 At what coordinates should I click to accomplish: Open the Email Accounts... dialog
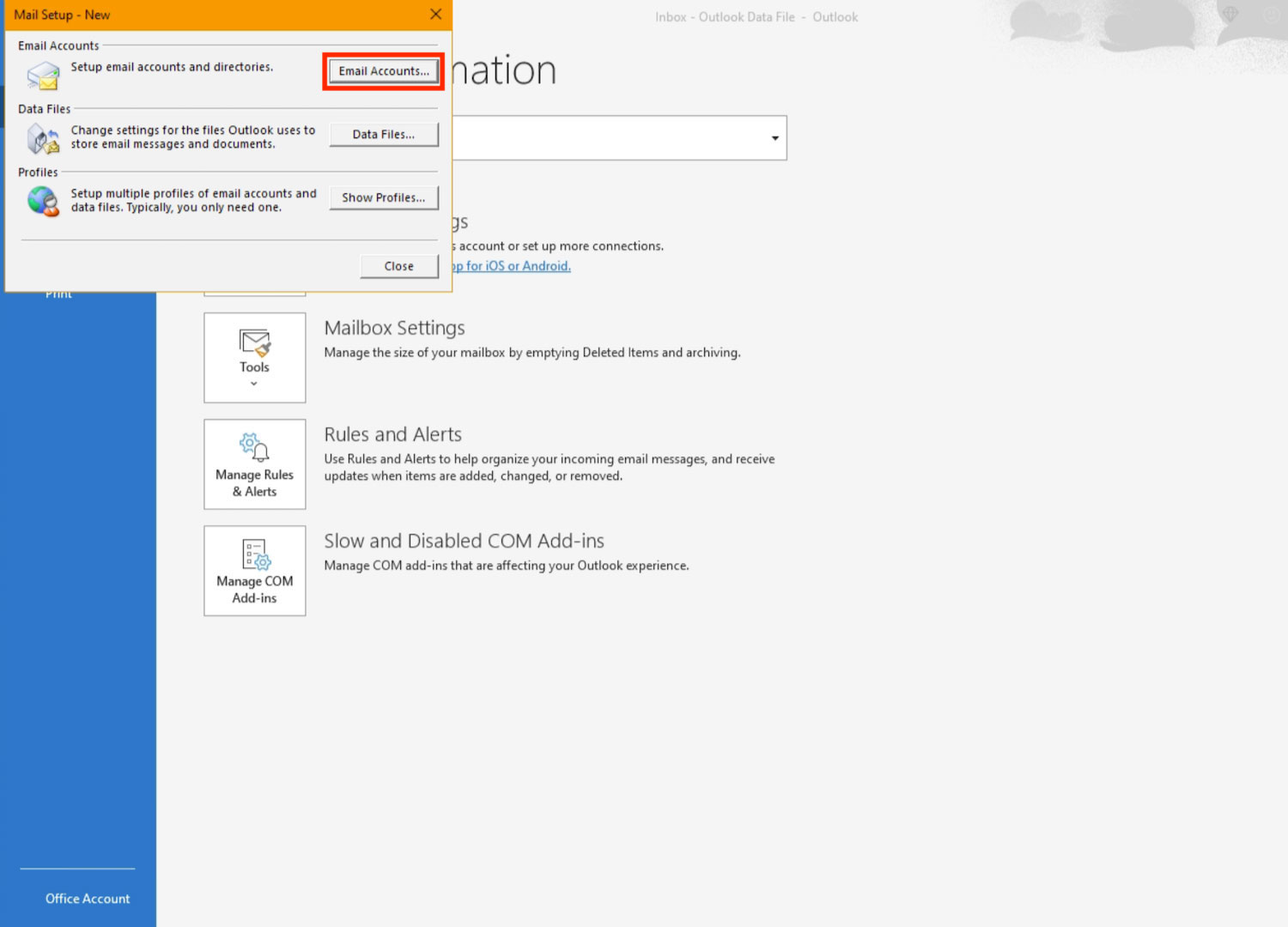(383, 71)
